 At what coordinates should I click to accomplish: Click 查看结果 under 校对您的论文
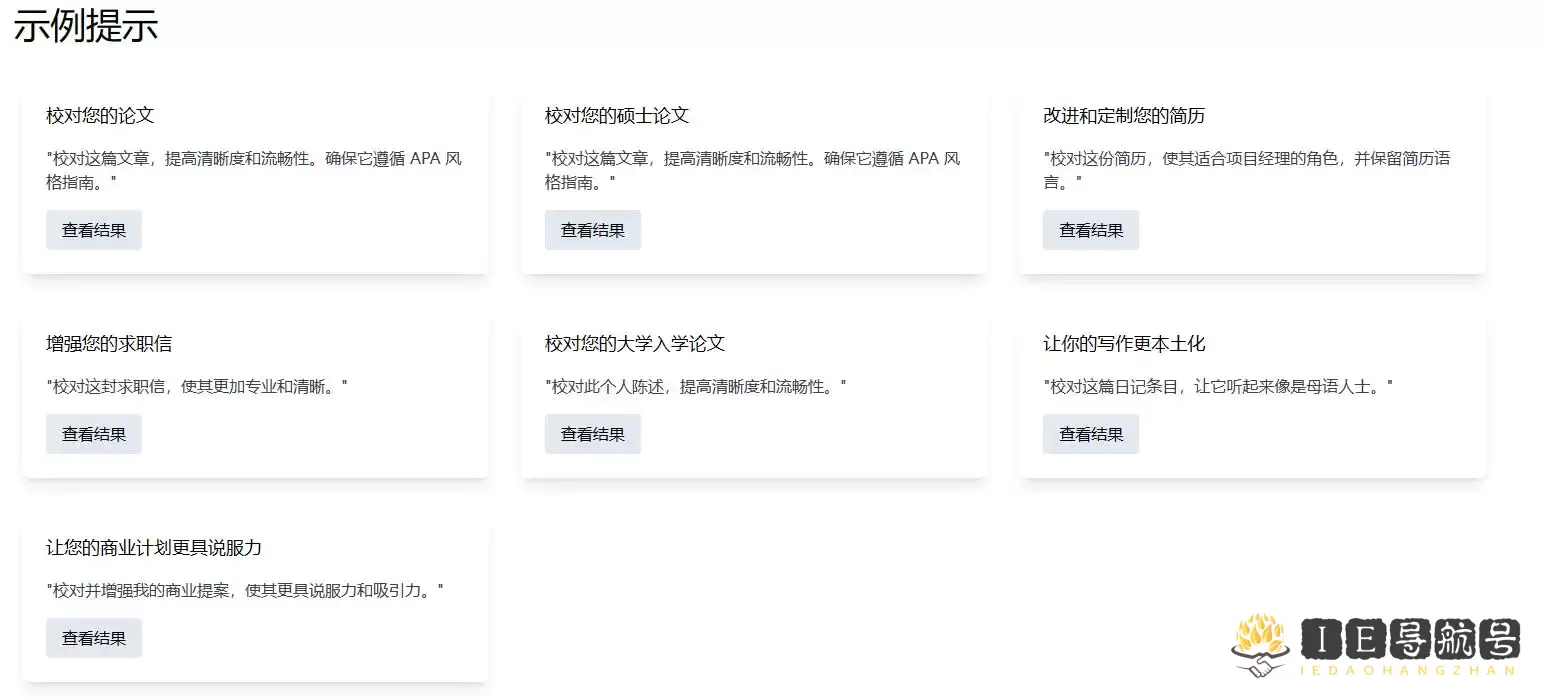tap(94, 230)
